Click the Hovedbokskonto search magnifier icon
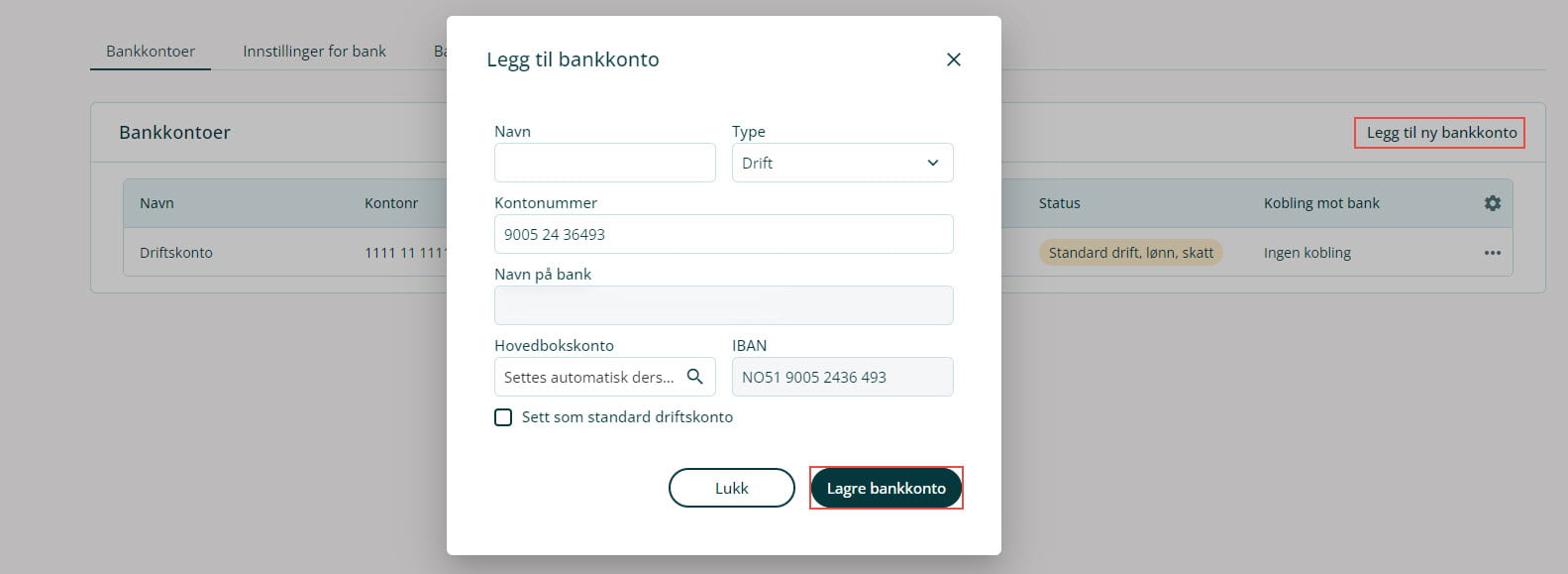The image size is (1568, 574). coord(695,377)
